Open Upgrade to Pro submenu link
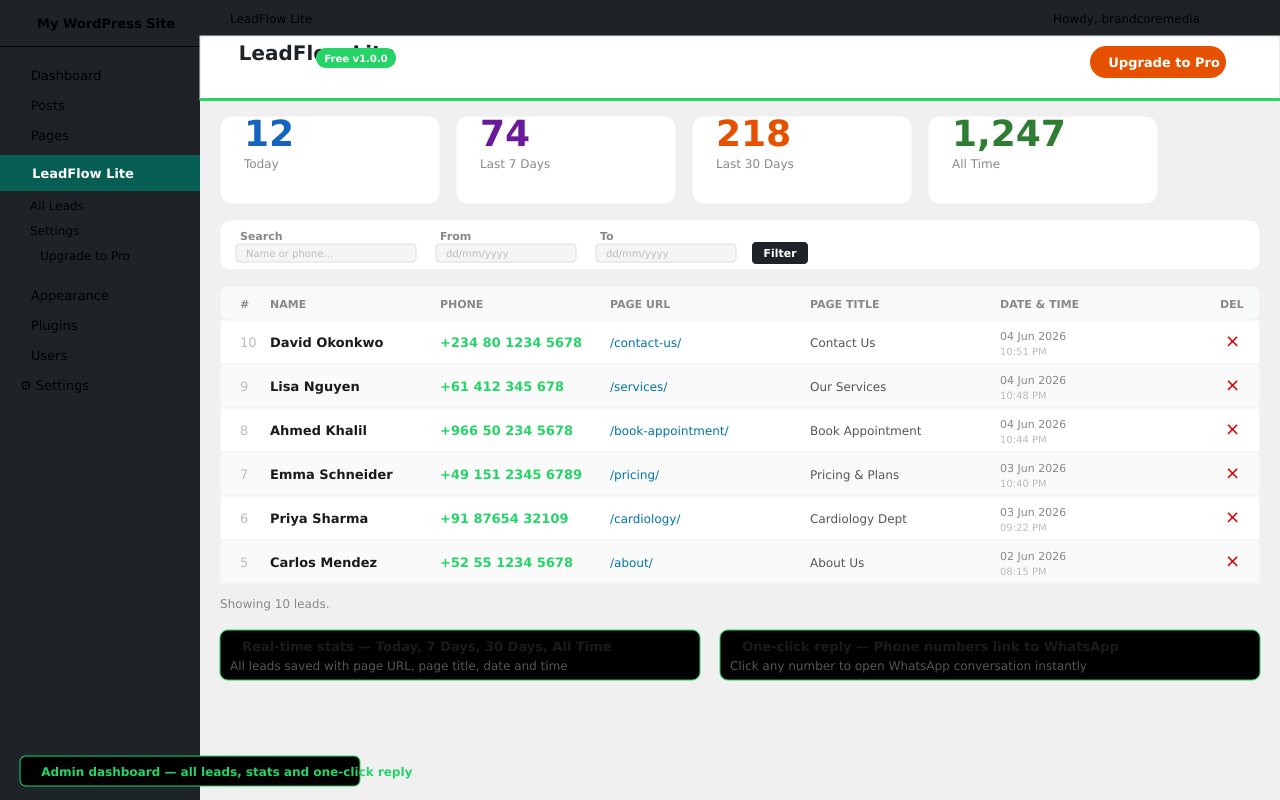The height and width of the screenshot is (800, 1280). click(85, 256)
